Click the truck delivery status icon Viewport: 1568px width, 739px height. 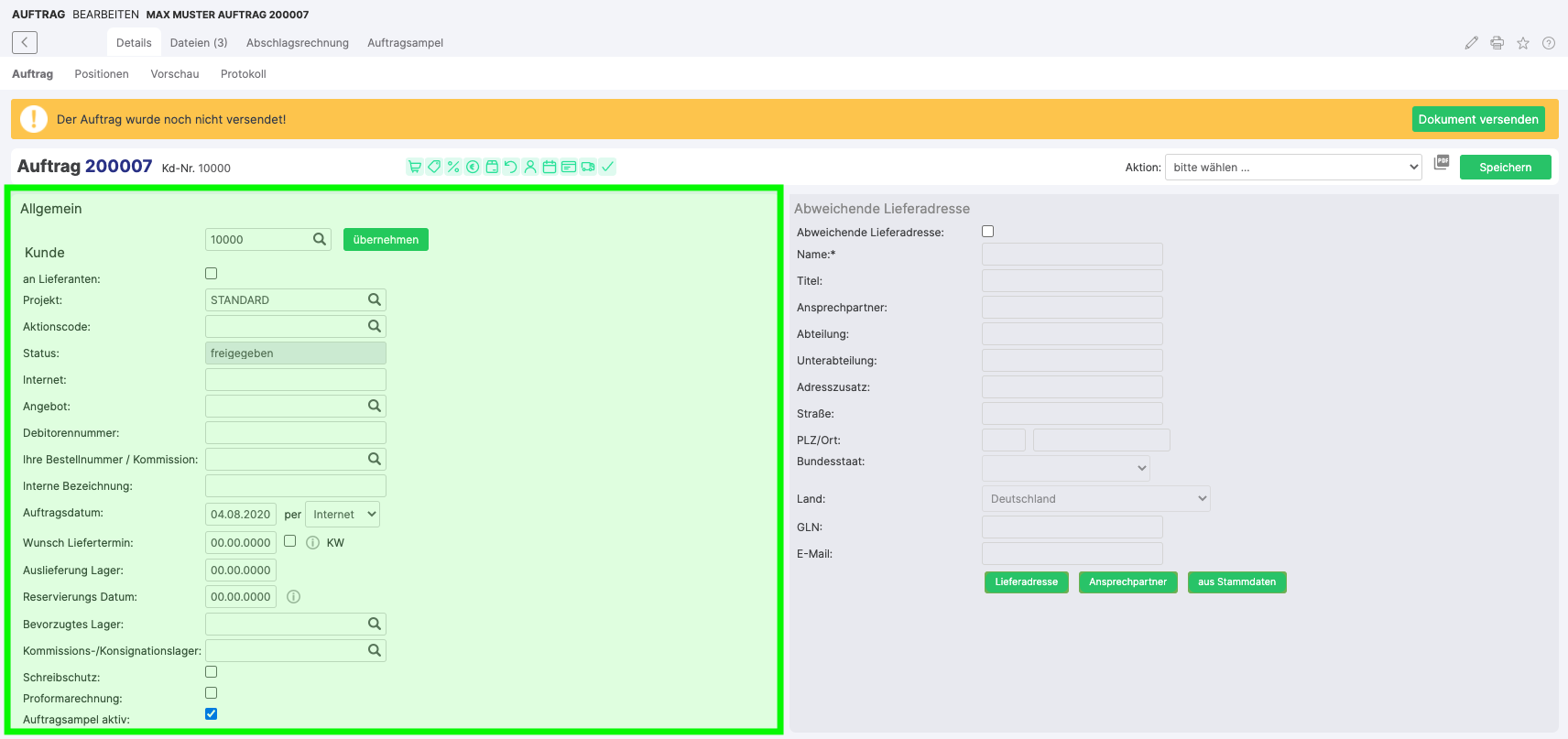tap(588, 167)
